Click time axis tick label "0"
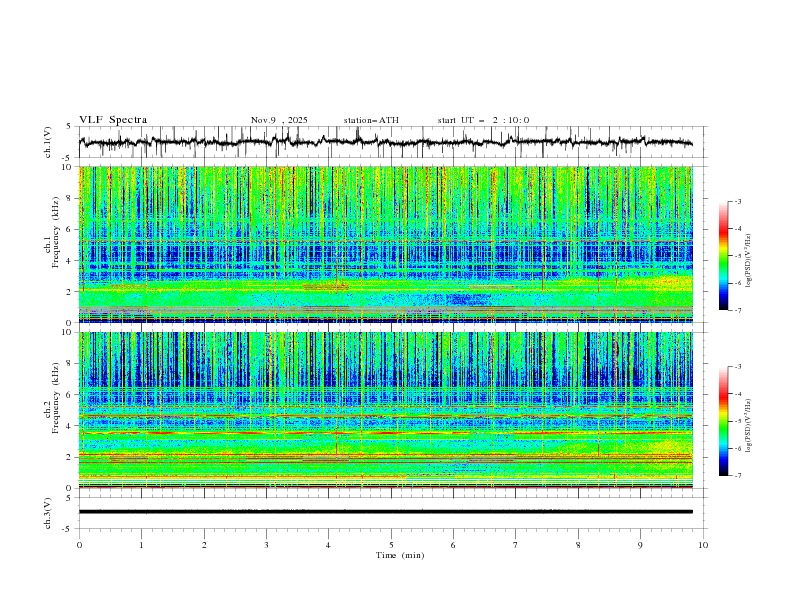The width and height of the screenshot is (792, 612). (79, 545)
